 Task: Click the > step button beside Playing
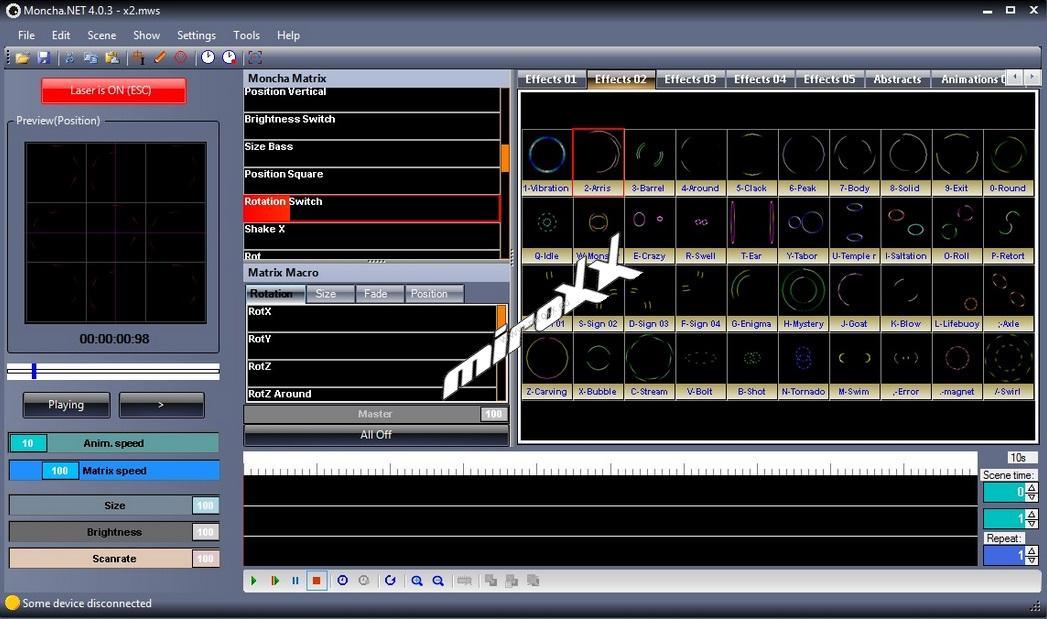coord(161,405)
